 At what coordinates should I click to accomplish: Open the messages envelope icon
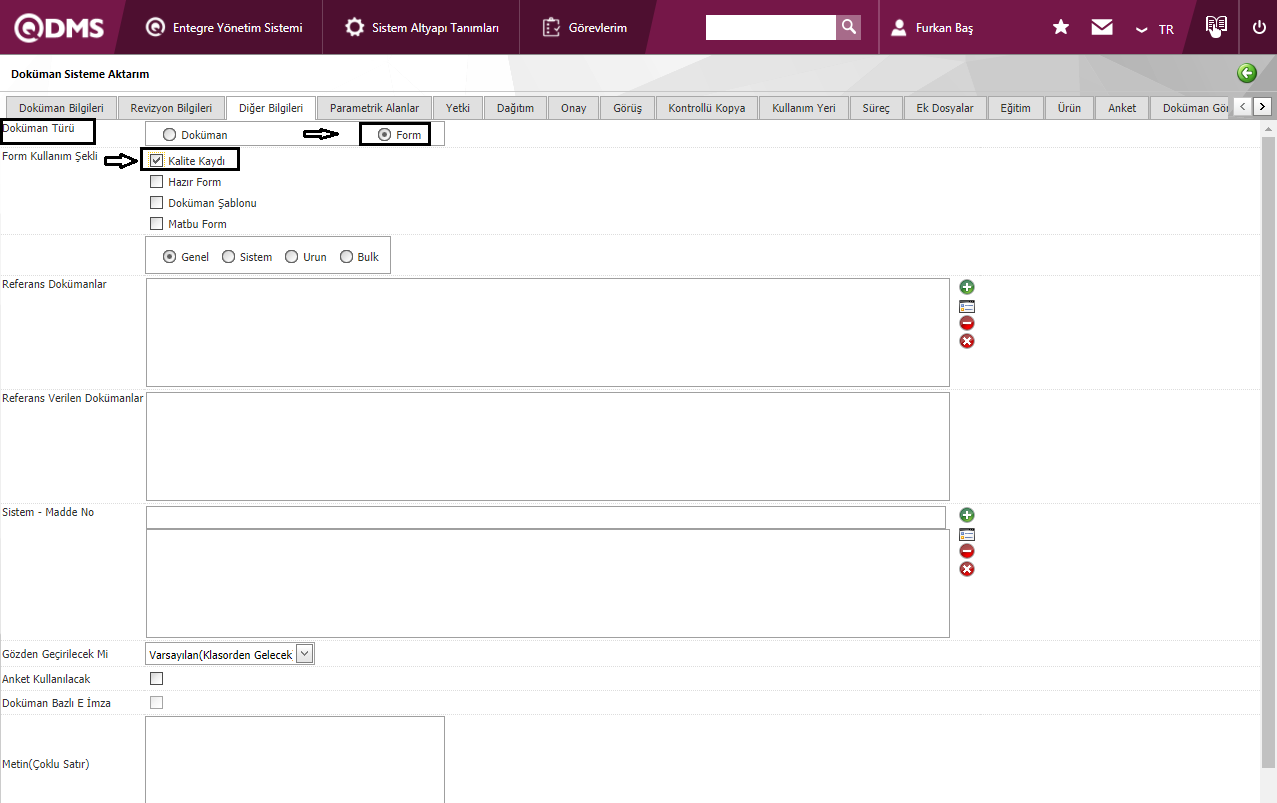coord(1102,27)
